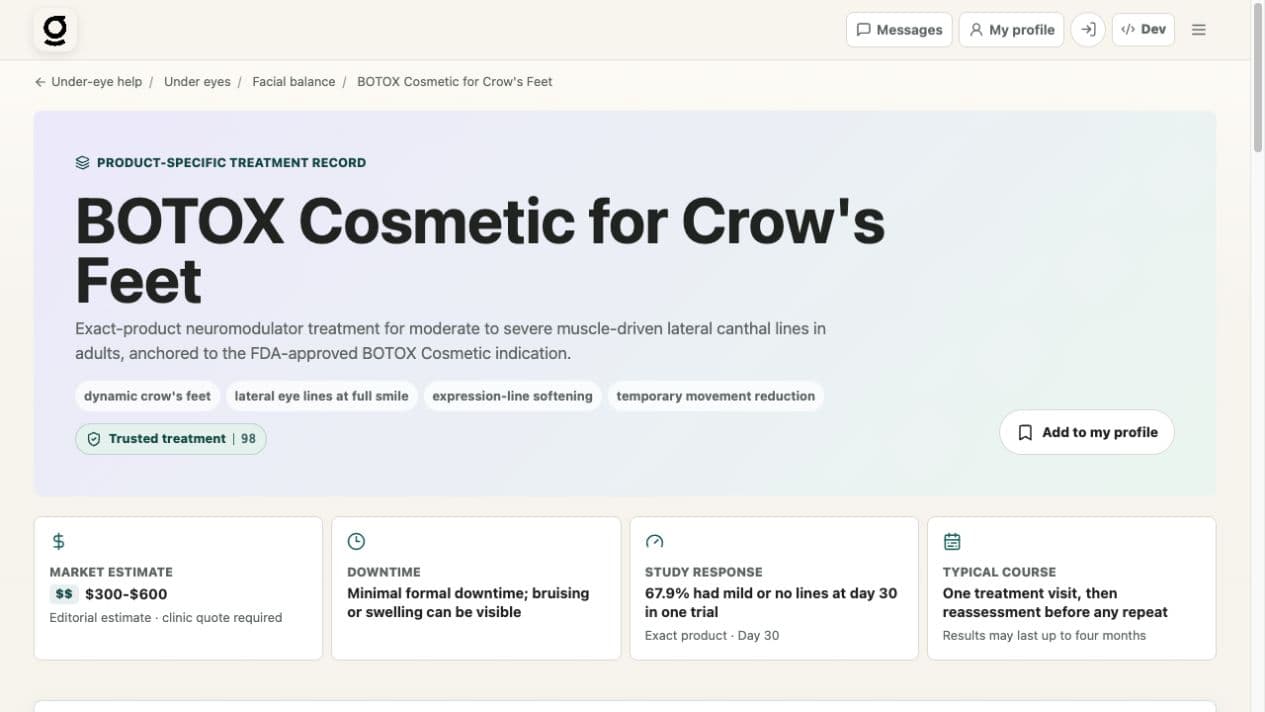1265x712 pixels.
Task: Add treatment to my profile
Action: point(1086,432)
